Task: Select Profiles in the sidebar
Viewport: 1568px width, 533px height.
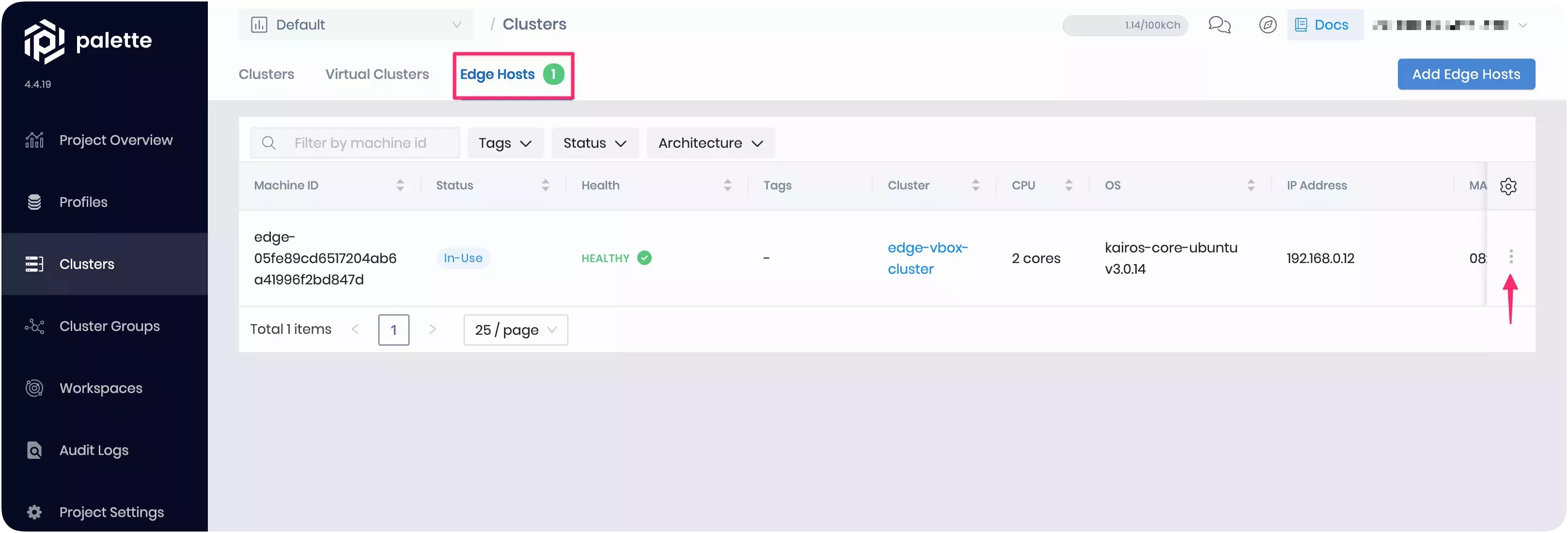Action: pyautogui.click(x=83, y=202)
